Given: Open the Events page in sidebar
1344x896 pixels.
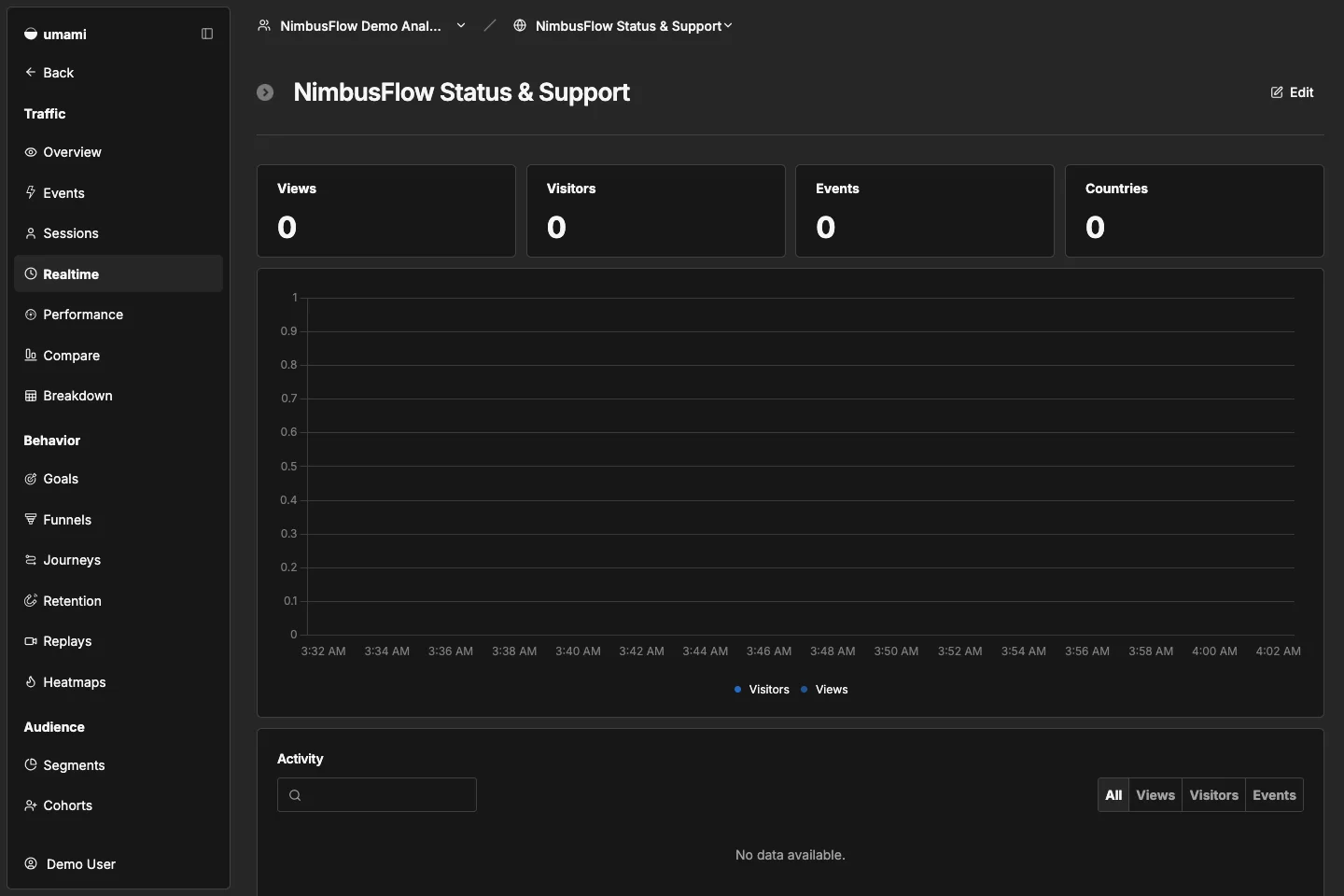Looking at the screenshot, I should (x=119, y=192).
